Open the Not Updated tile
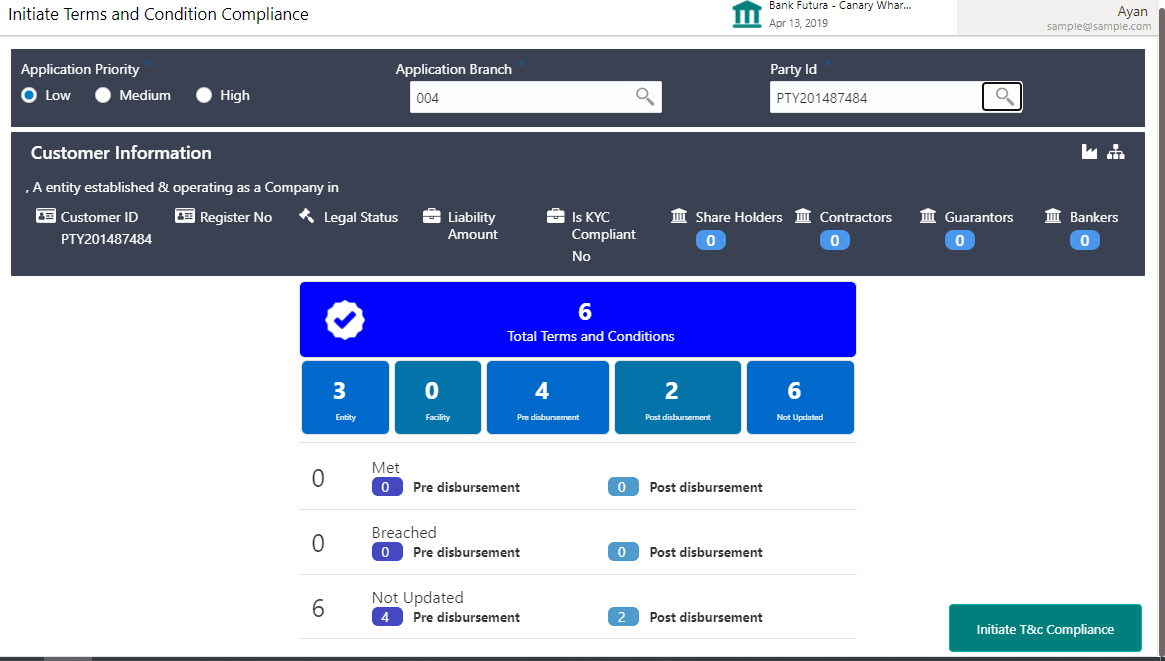Image resolution: width=1165 pixels, height=661 pixels. click(800, 398)
